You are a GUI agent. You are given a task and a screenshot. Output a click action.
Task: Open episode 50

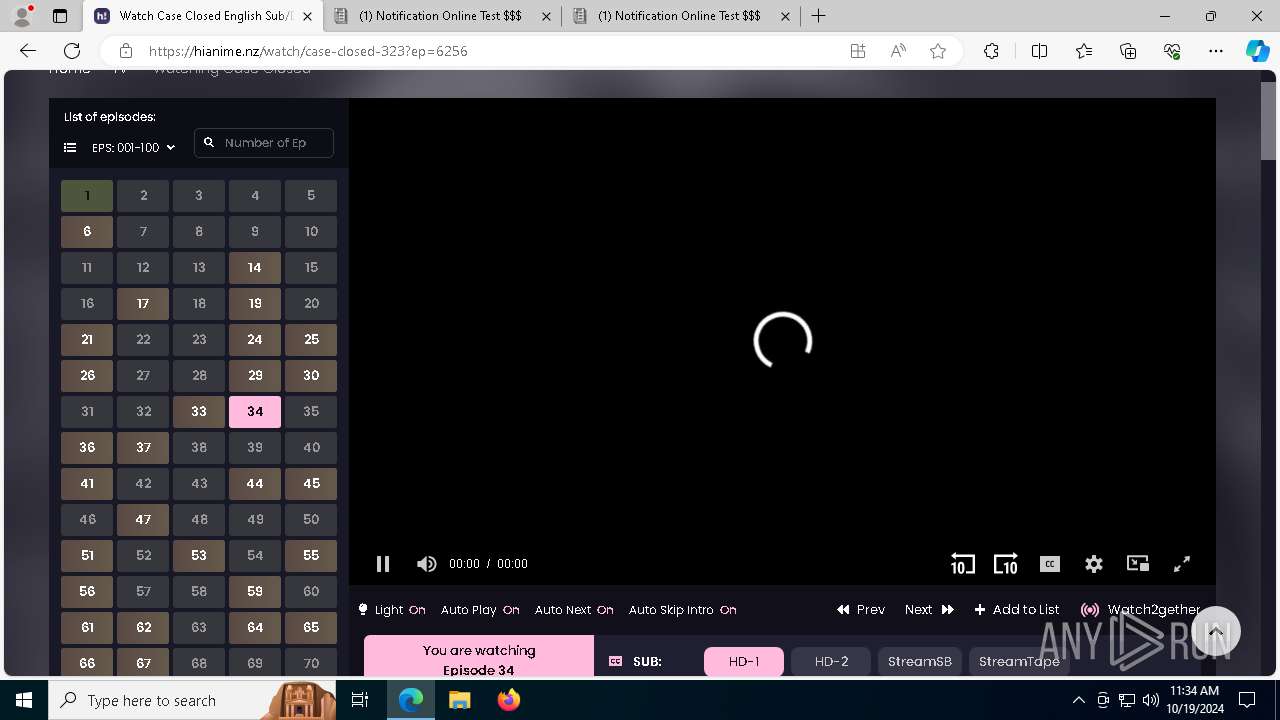311,520
